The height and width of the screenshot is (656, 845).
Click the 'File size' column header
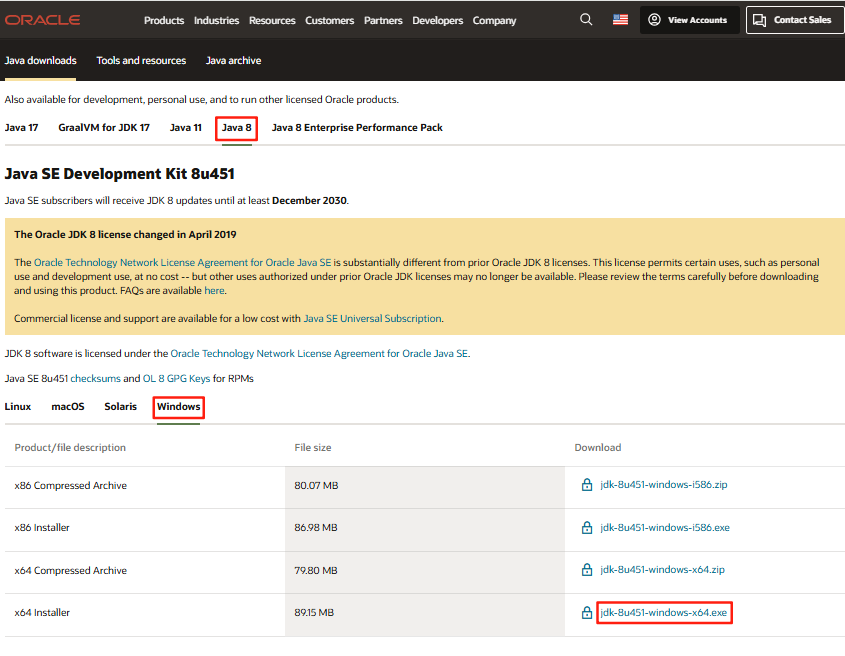[313, 447]
